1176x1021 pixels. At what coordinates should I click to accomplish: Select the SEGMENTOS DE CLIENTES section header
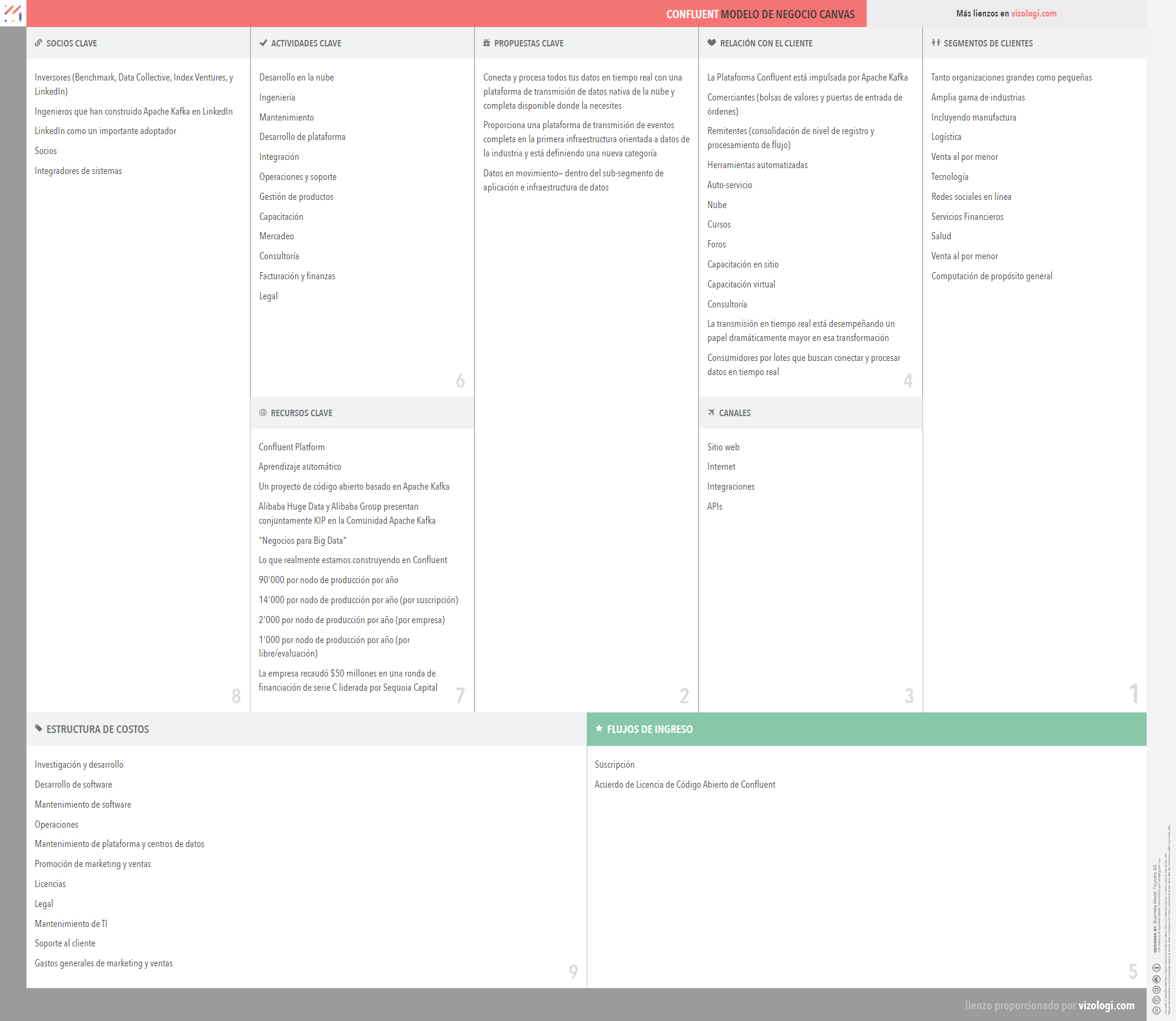tap(988, 43)
